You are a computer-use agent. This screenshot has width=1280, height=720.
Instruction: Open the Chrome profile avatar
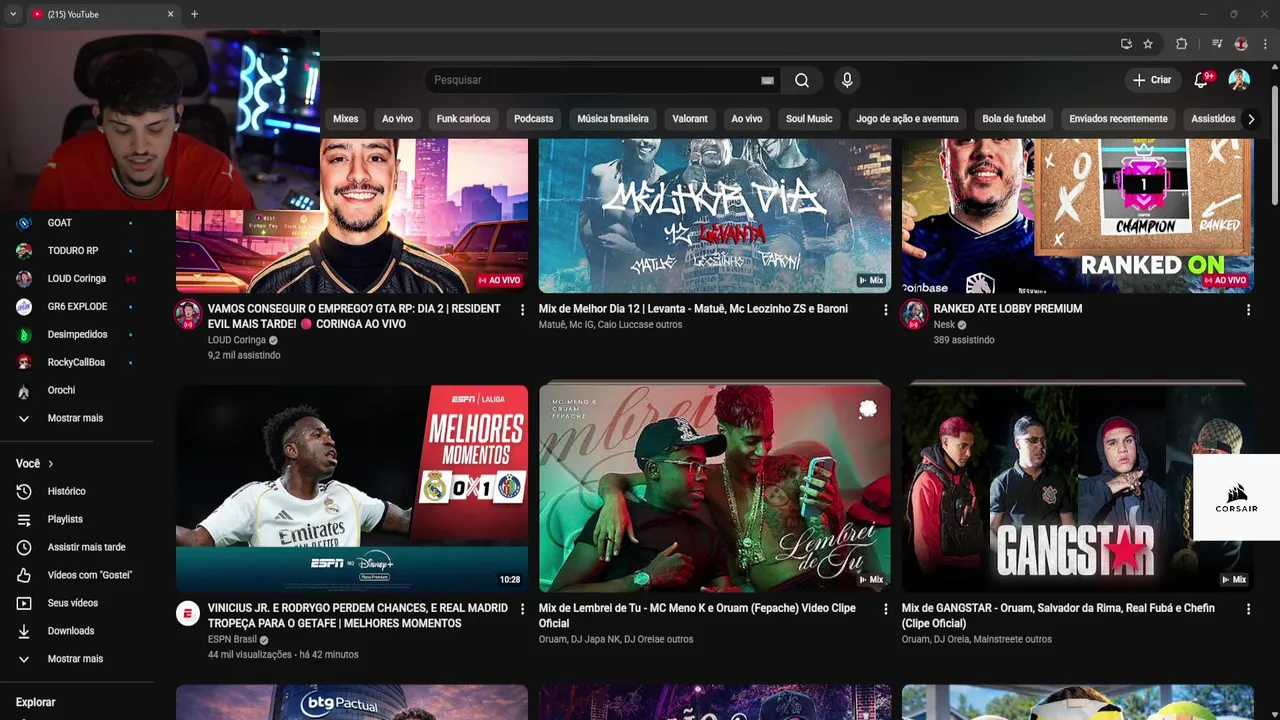(x=1241, y=44)
